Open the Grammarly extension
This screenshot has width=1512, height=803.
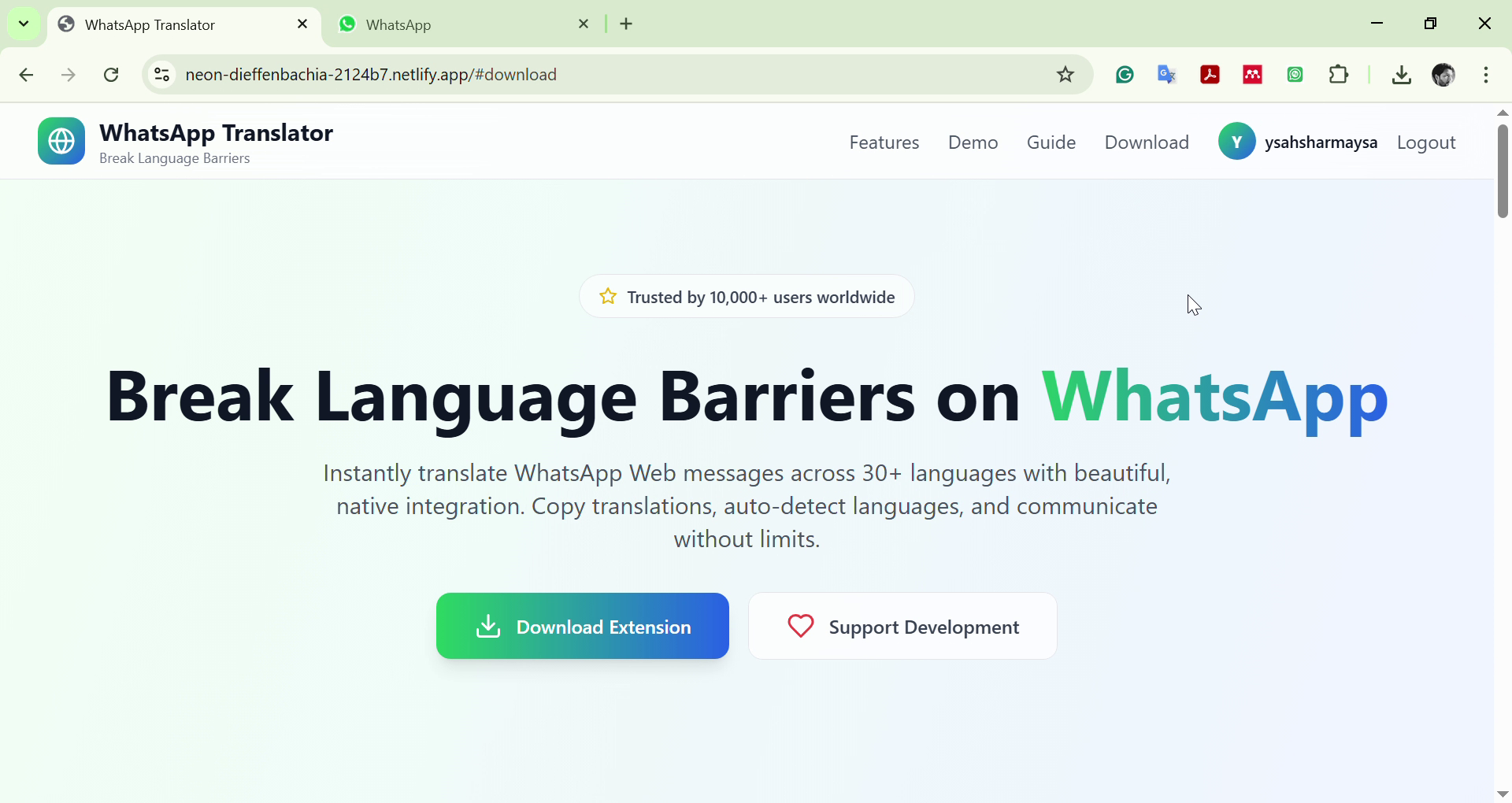point(1125,75)
